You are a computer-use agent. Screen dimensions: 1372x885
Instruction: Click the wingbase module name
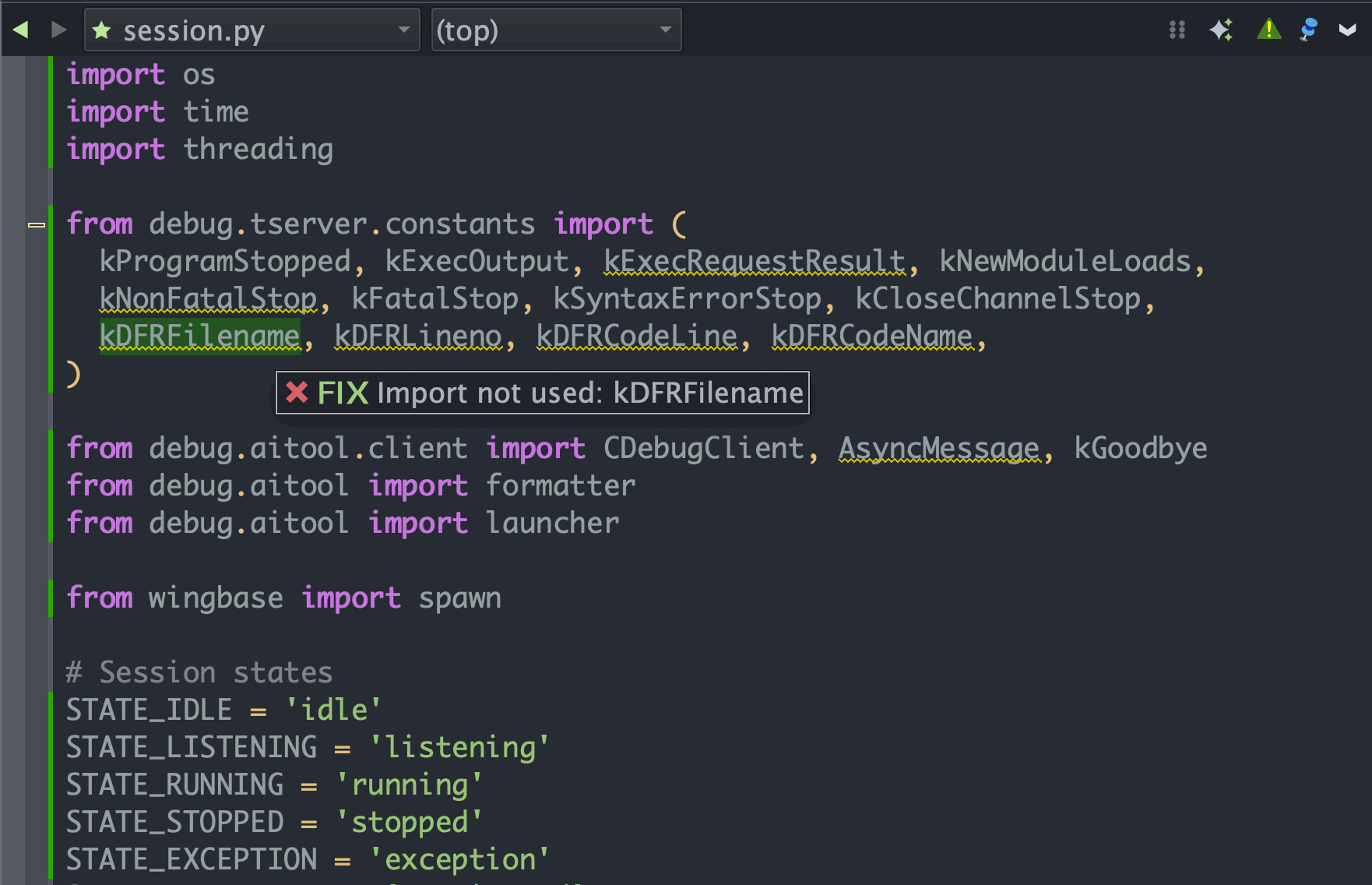[216, 598]
